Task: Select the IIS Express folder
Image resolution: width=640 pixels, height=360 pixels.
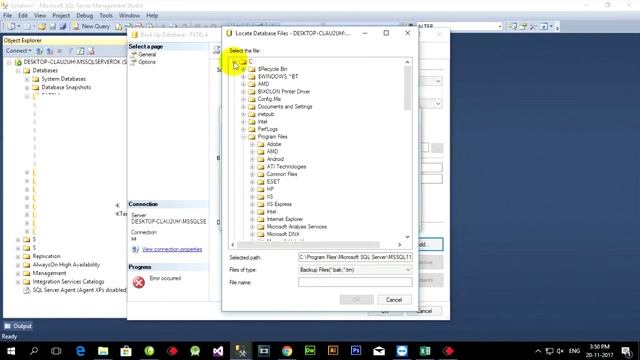Action: click(x=279, y=204)
